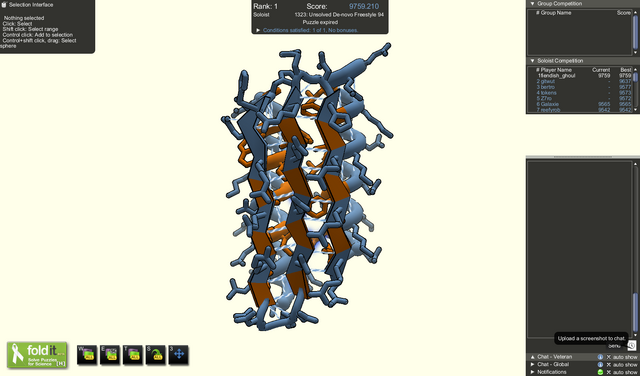Image resolution: width=640 pixels, height=376 pixels.
Task: Click the 'Best' column header
Action: [626, 70]
